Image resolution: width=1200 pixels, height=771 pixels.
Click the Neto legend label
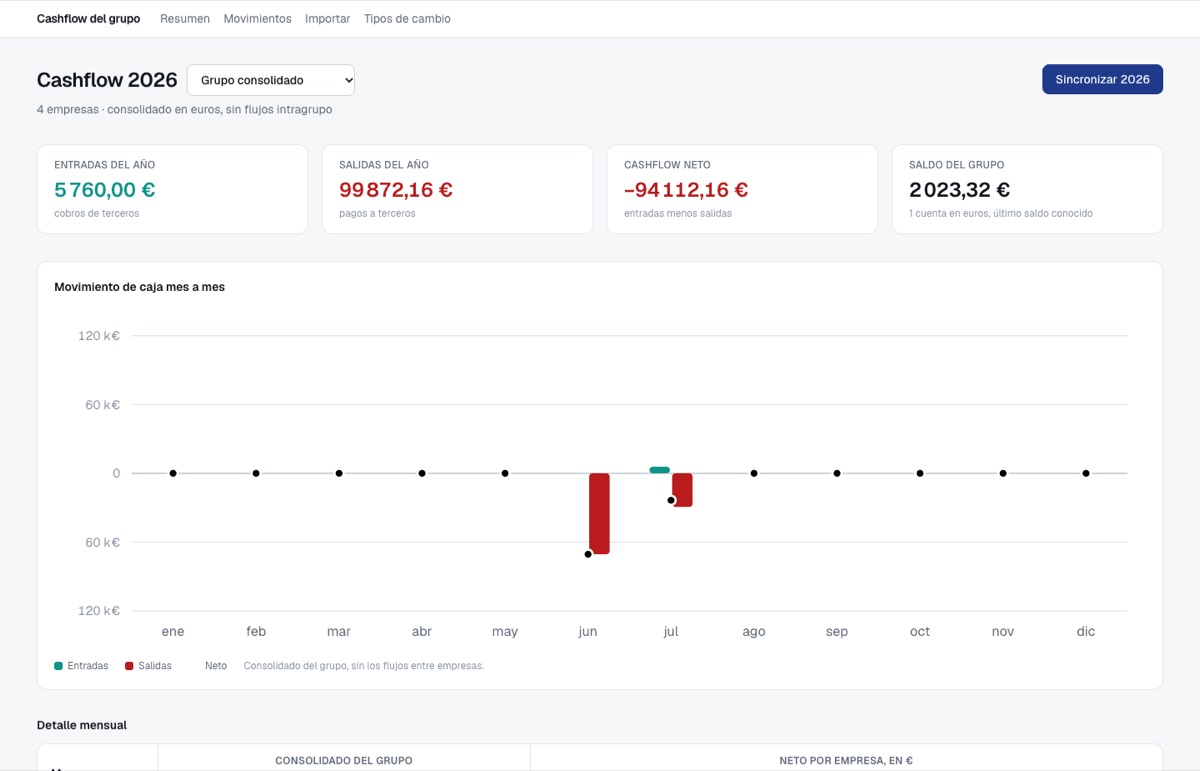tap(216, 666)
